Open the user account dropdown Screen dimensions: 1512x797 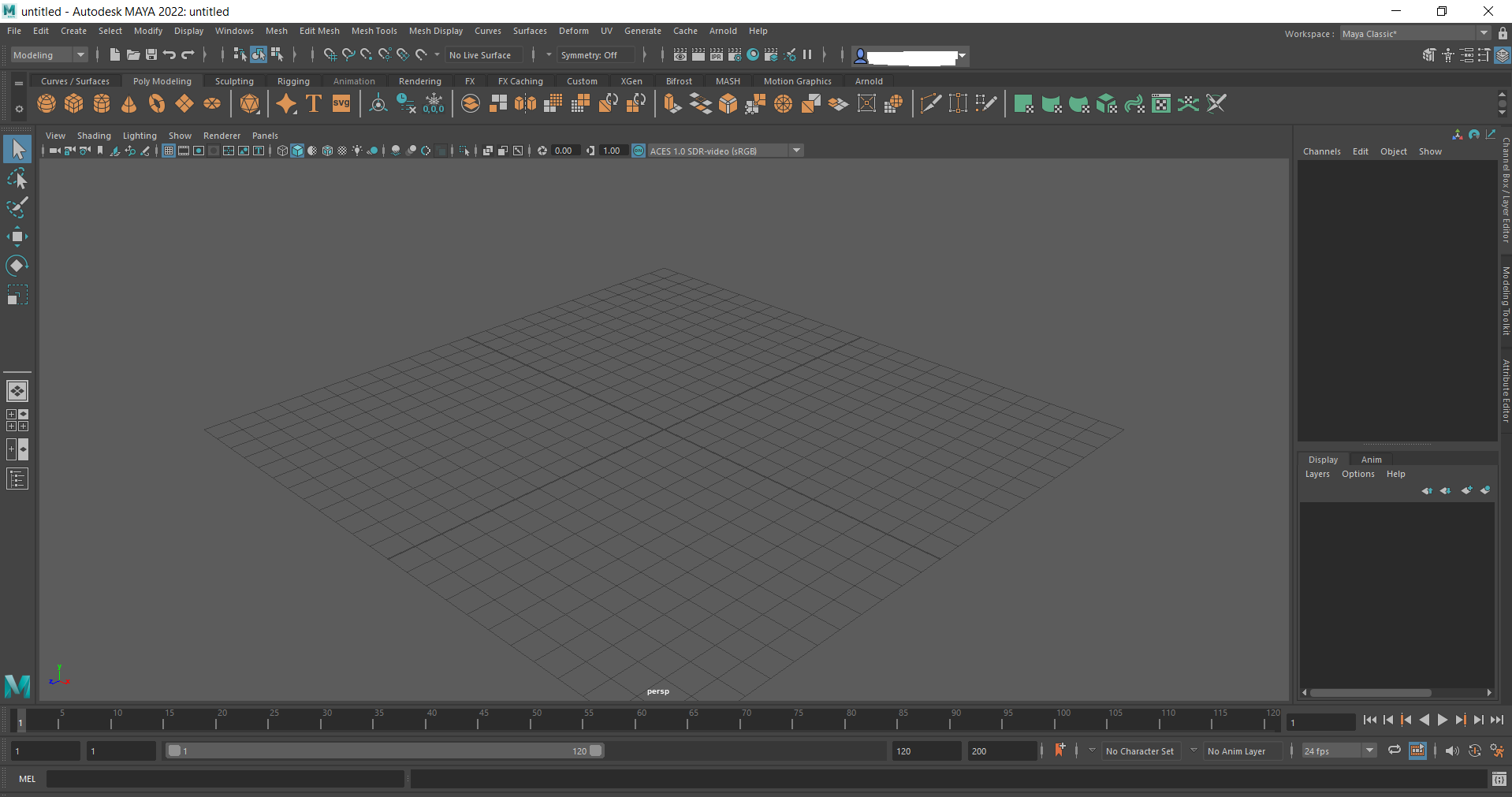[962, 55]
